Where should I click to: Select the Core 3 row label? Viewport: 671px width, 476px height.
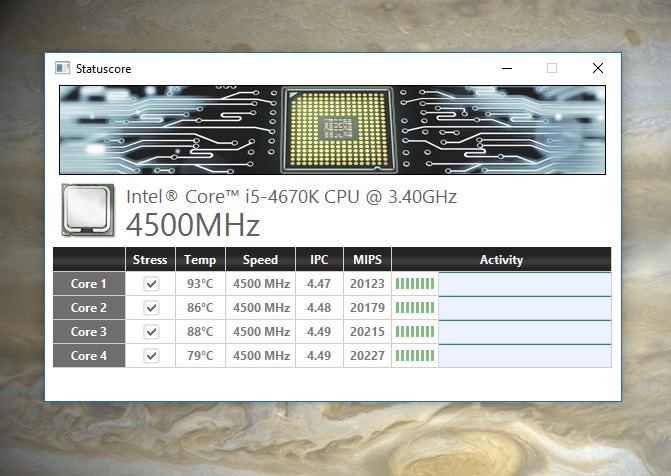tap(89, 332)
